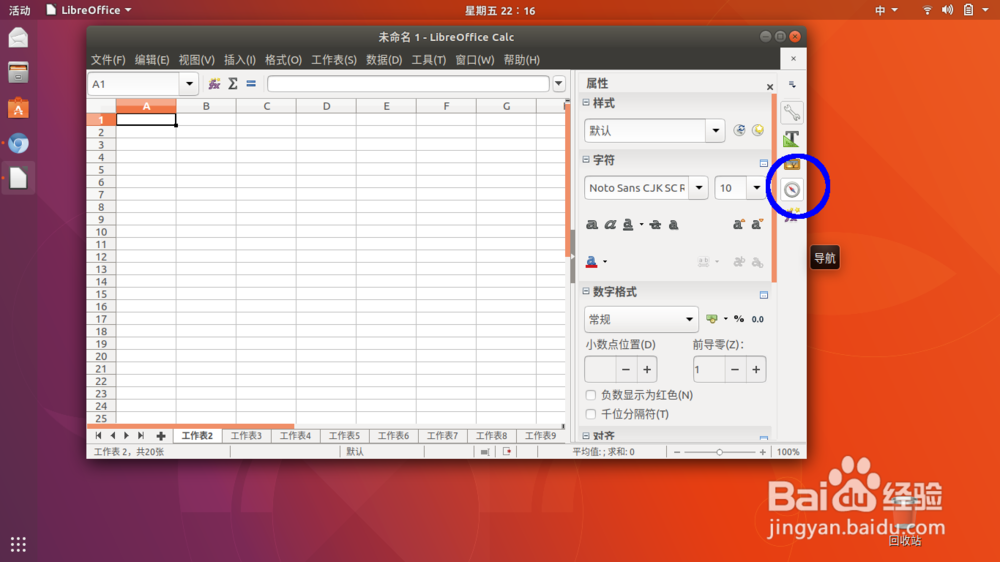
Task: Open 字符 more options dialog icon
Action: click(763, 163)
